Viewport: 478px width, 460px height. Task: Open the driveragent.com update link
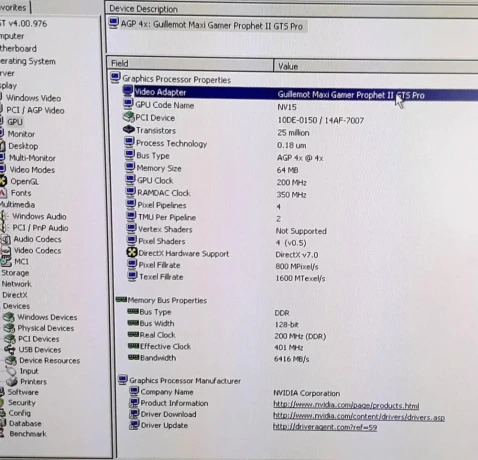325,427
